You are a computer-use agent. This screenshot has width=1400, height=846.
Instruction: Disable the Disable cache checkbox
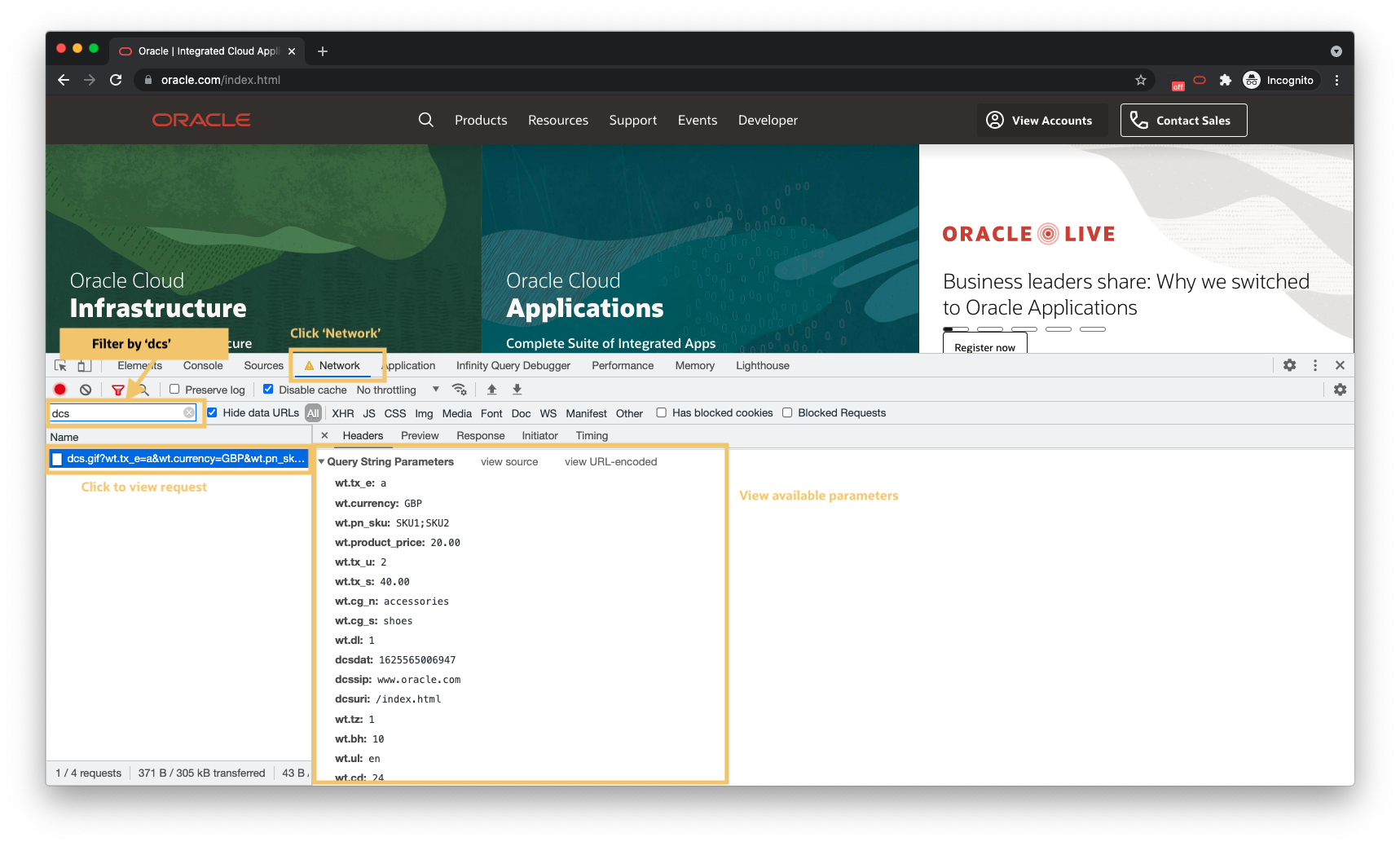tap(268, 390)
